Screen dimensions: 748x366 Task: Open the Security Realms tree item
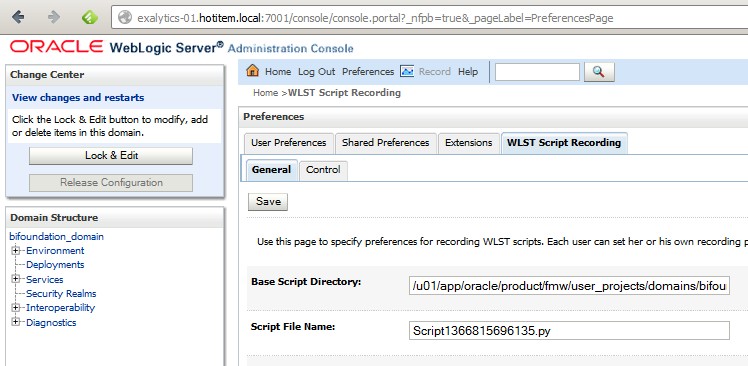[x=61, y=293]
